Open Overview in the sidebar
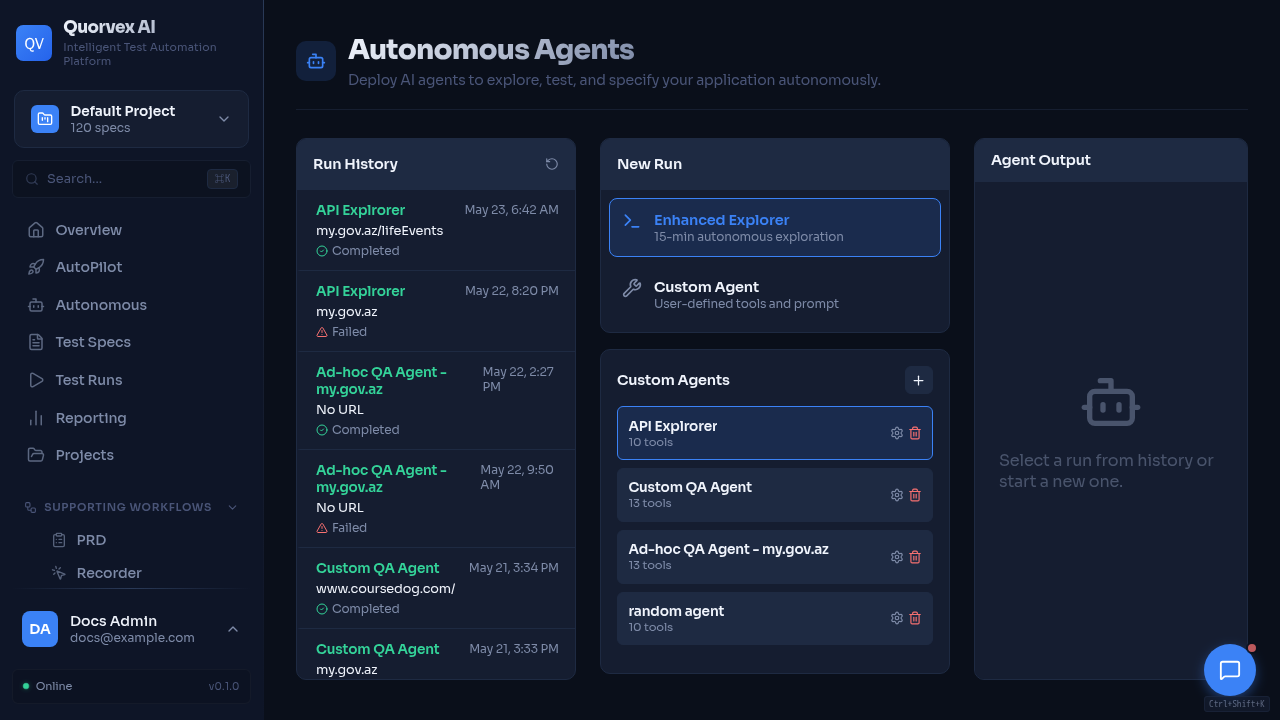The image size is (1280, 720). [x=131, y=230]
